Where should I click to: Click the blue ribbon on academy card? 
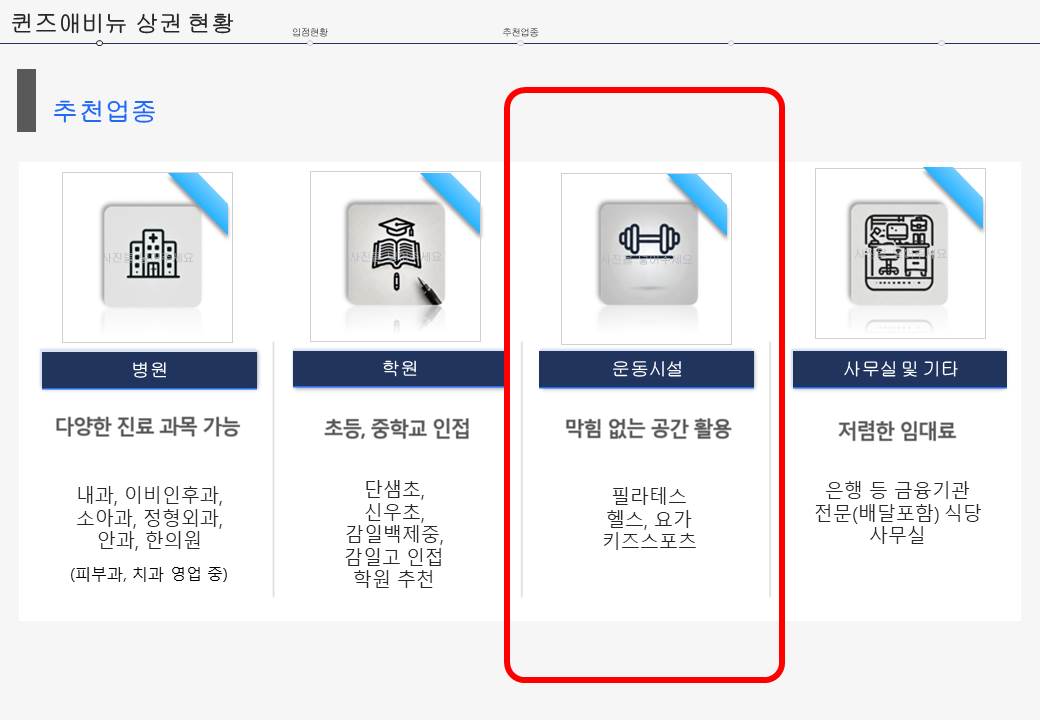coord(452,200)
